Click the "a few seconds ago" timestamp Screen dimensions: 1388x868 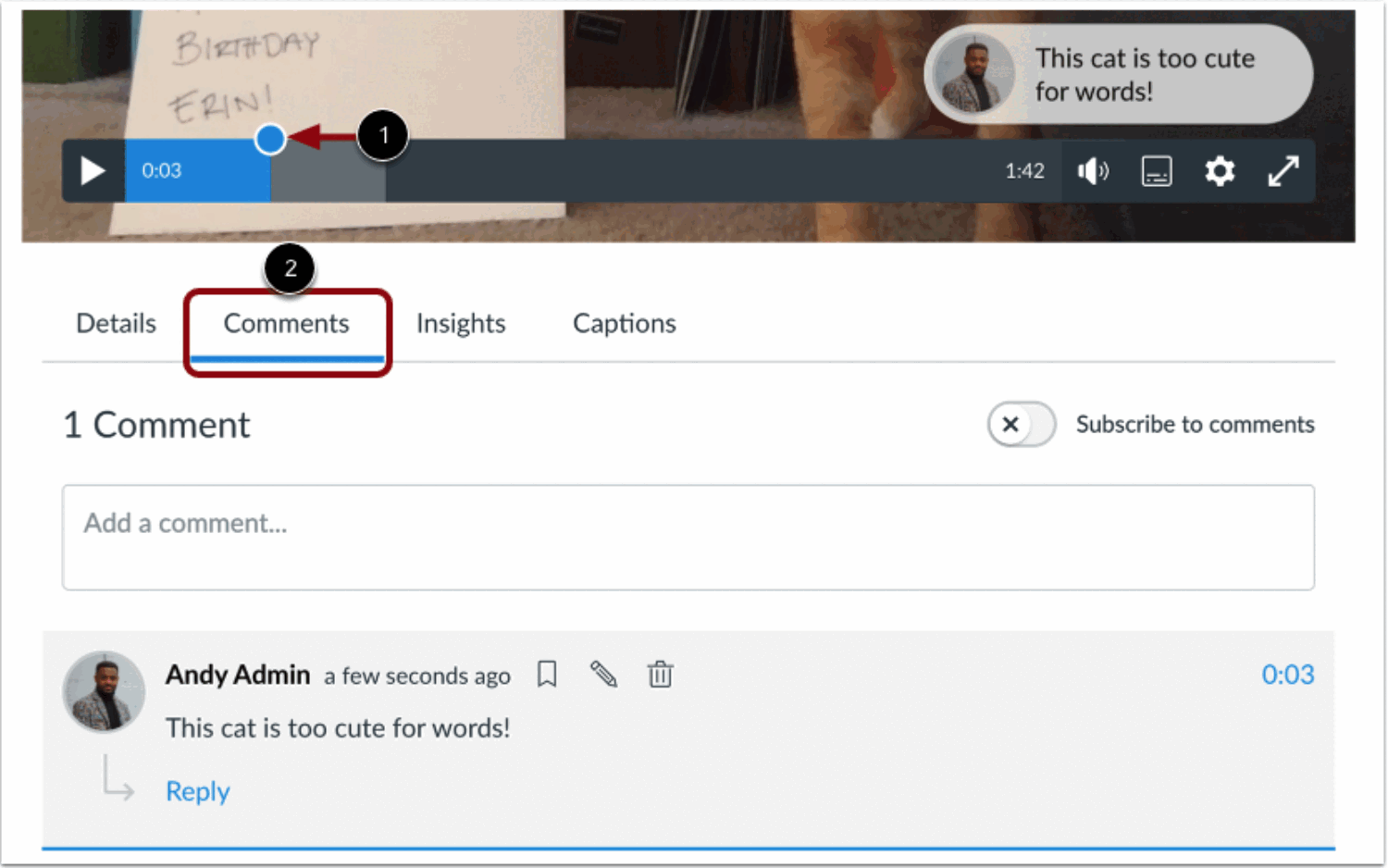coord(417,676)
